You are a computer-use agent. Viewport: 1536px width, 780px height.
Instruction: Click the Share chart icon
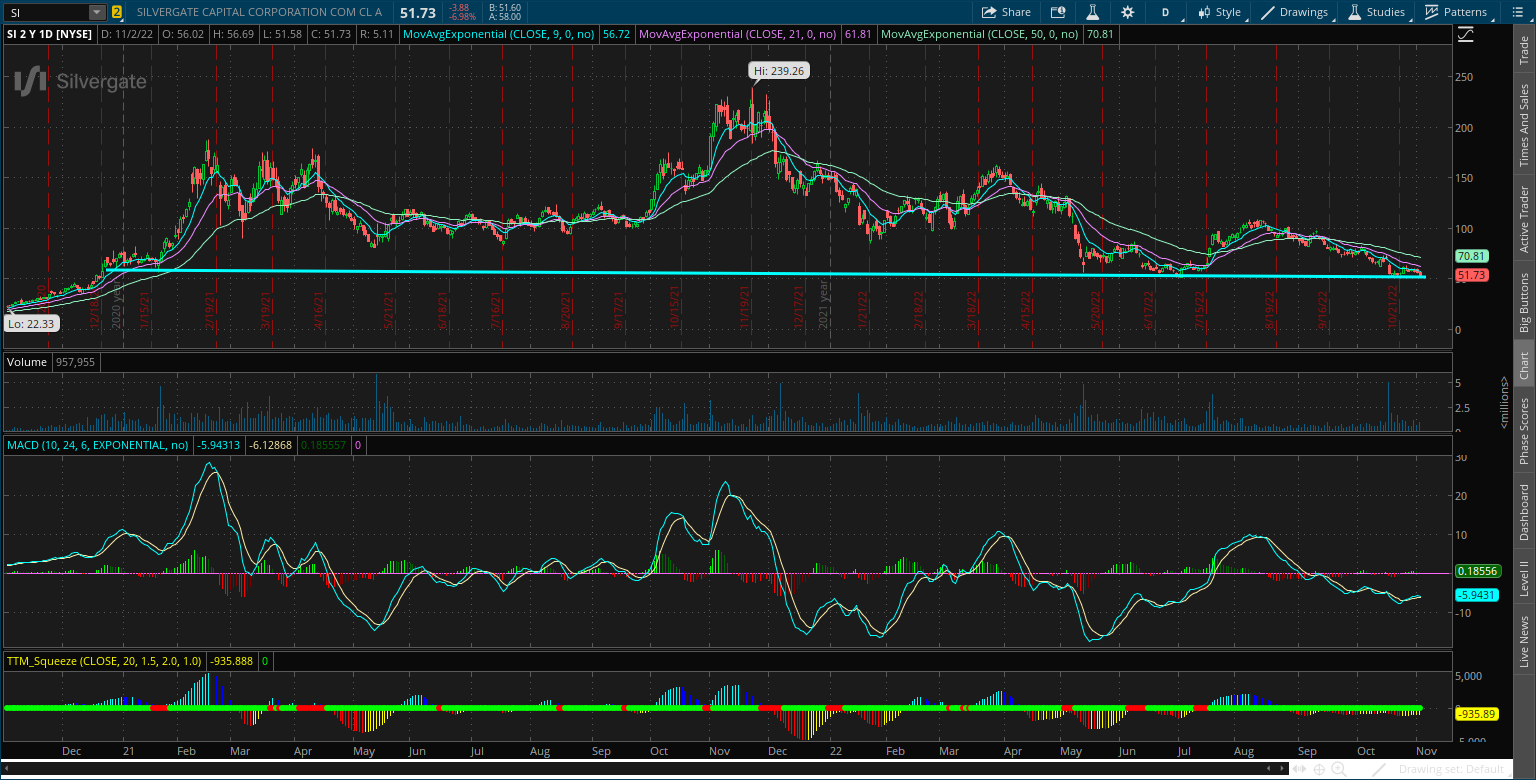click(x=1006, y=12)
